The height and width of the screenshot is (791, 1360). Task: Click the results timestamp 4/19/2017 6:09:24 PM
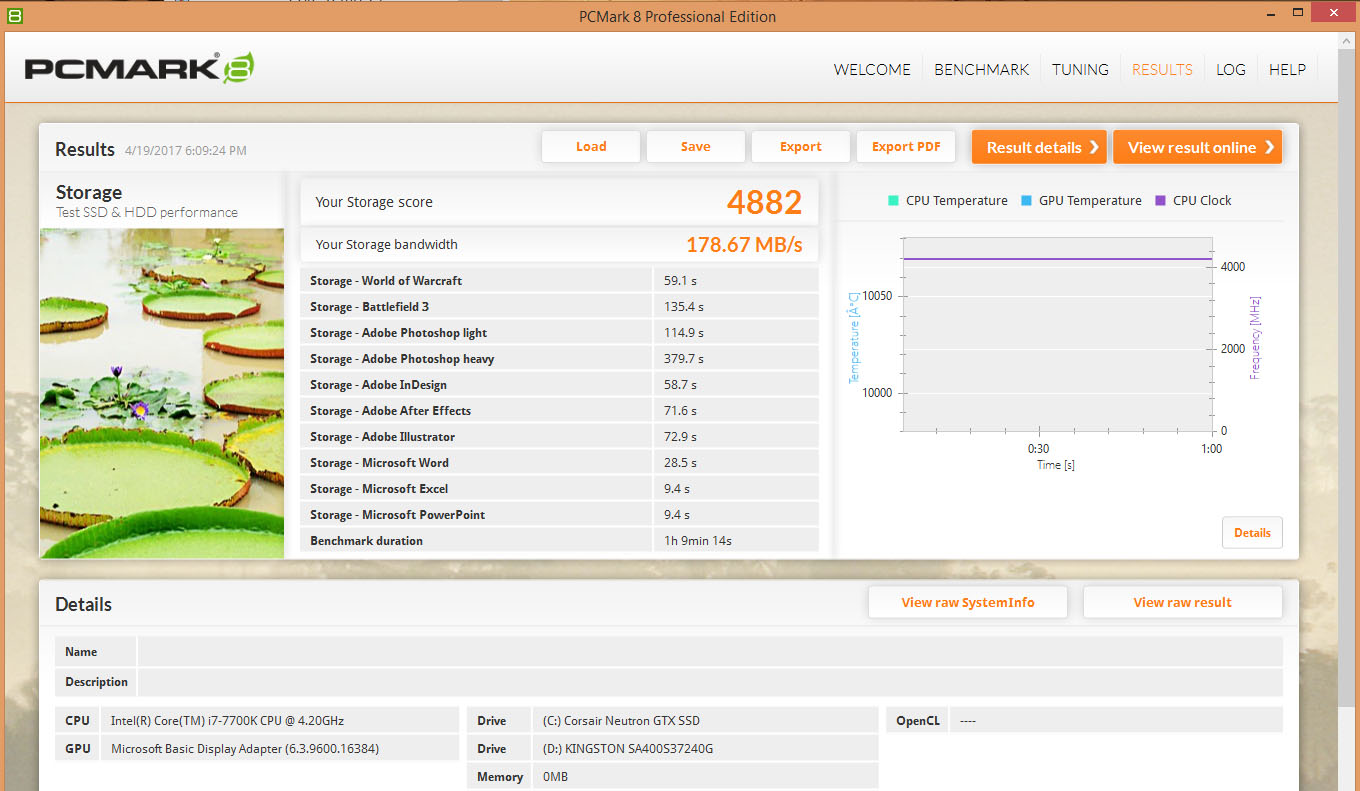point(186,151)
